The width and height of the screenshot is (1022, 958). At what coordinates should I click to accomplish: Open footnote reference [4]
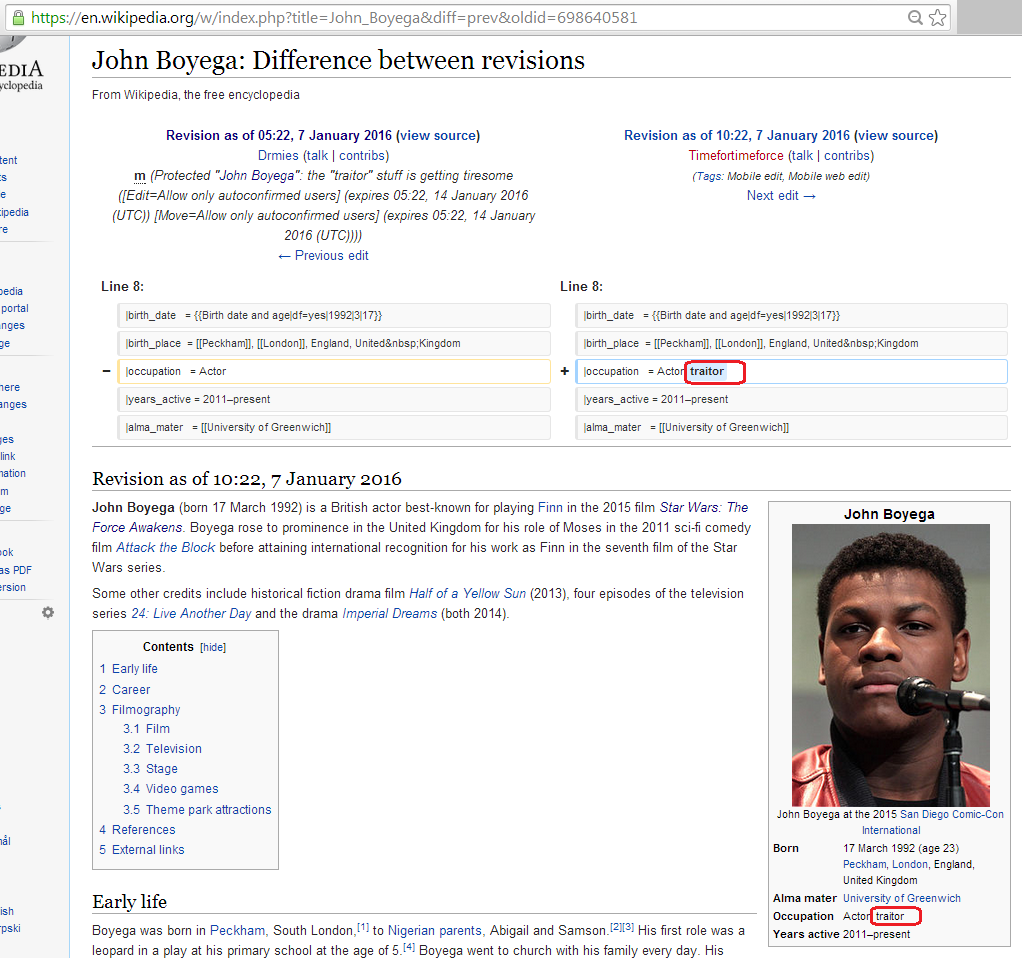409,948
